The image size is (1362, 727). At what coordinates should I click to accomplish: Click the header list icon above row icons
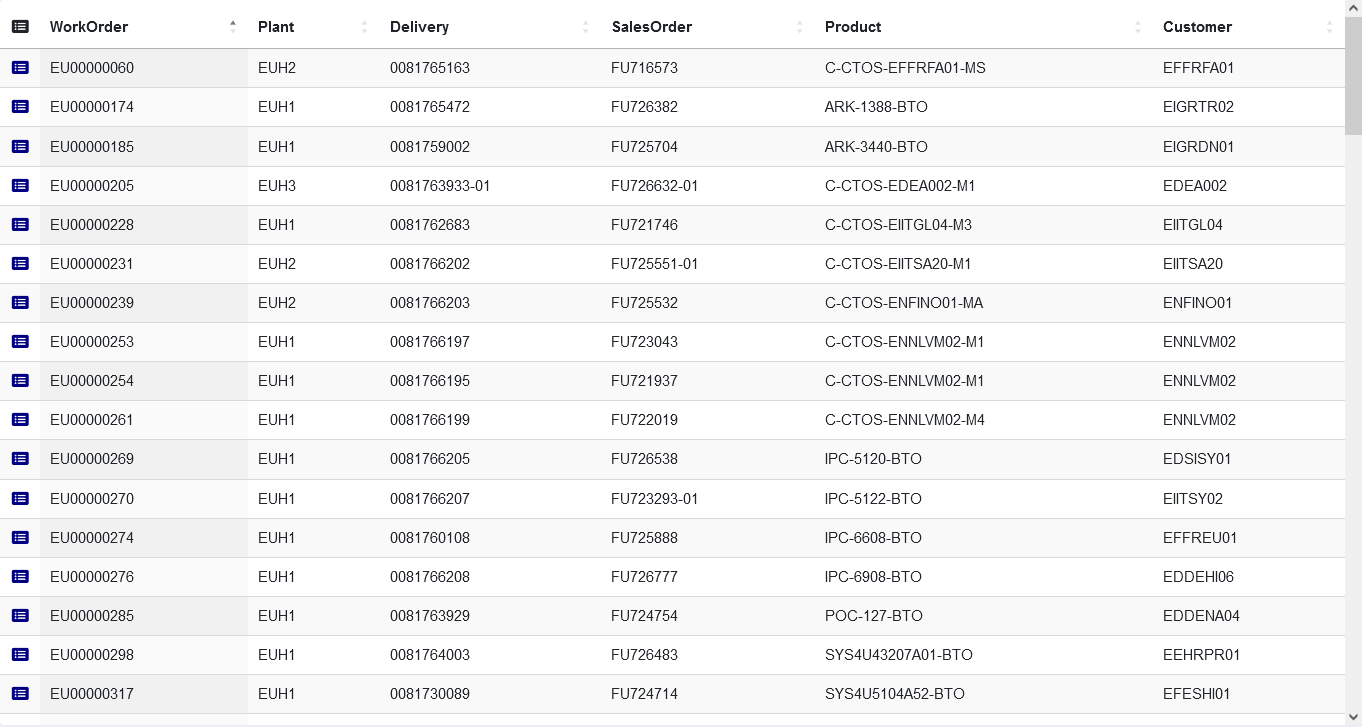tap(20, 27)
